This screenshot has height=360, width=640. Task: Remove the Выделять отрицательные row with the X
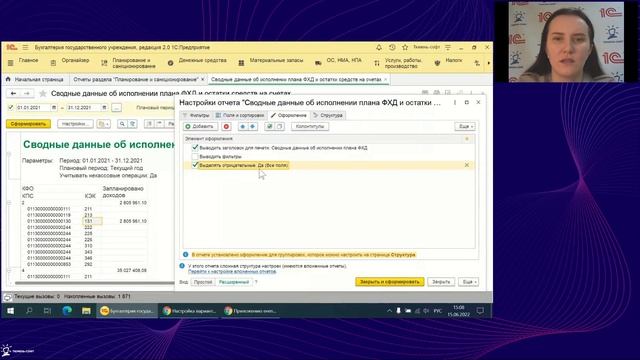[x=467, y=165]
